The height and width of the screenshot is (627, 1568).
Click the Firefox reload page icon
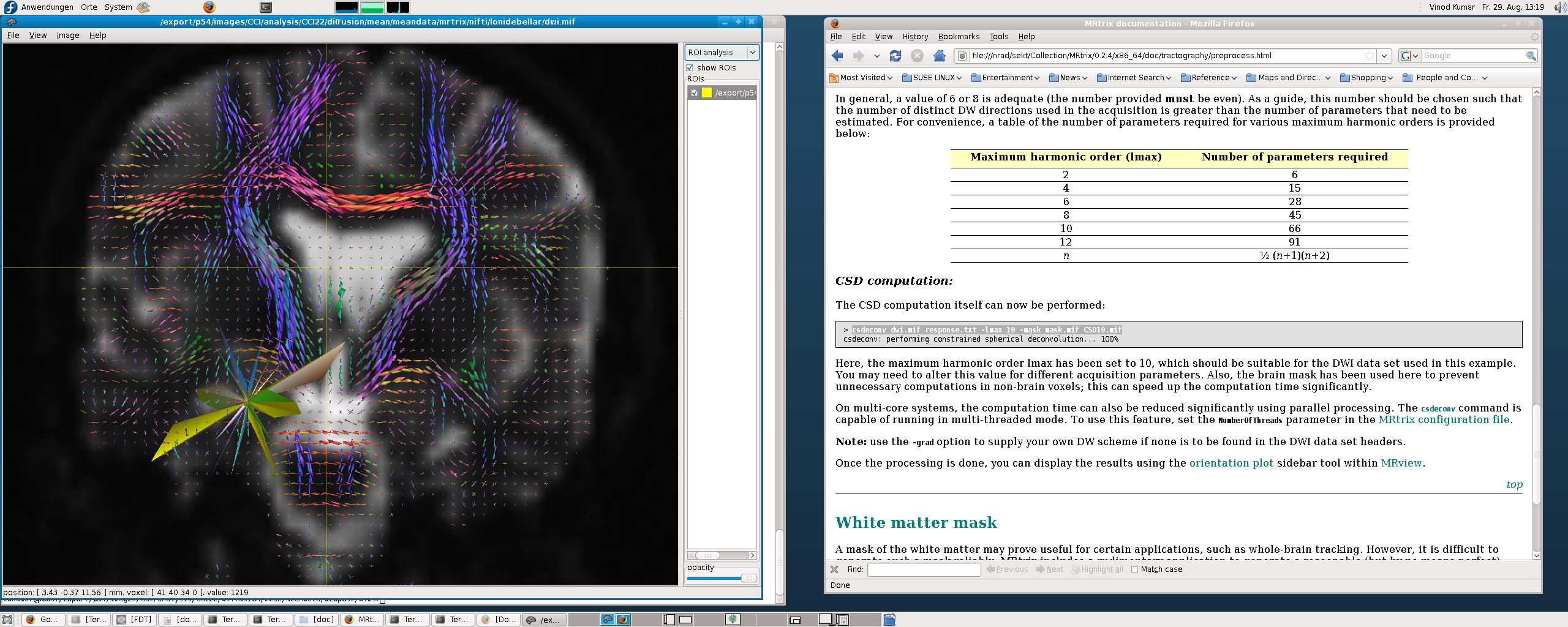(x=895, y=56)
